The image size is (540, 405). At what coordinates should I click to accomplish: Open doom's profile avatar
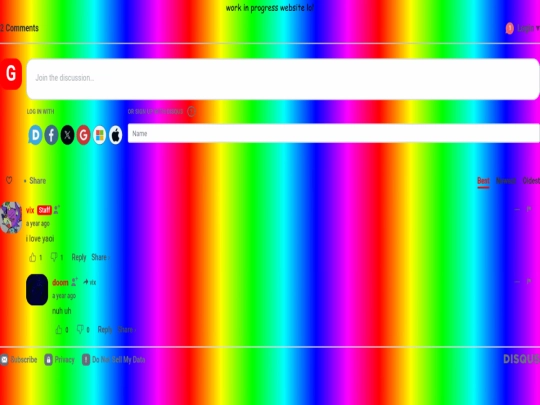pos(37,290)
